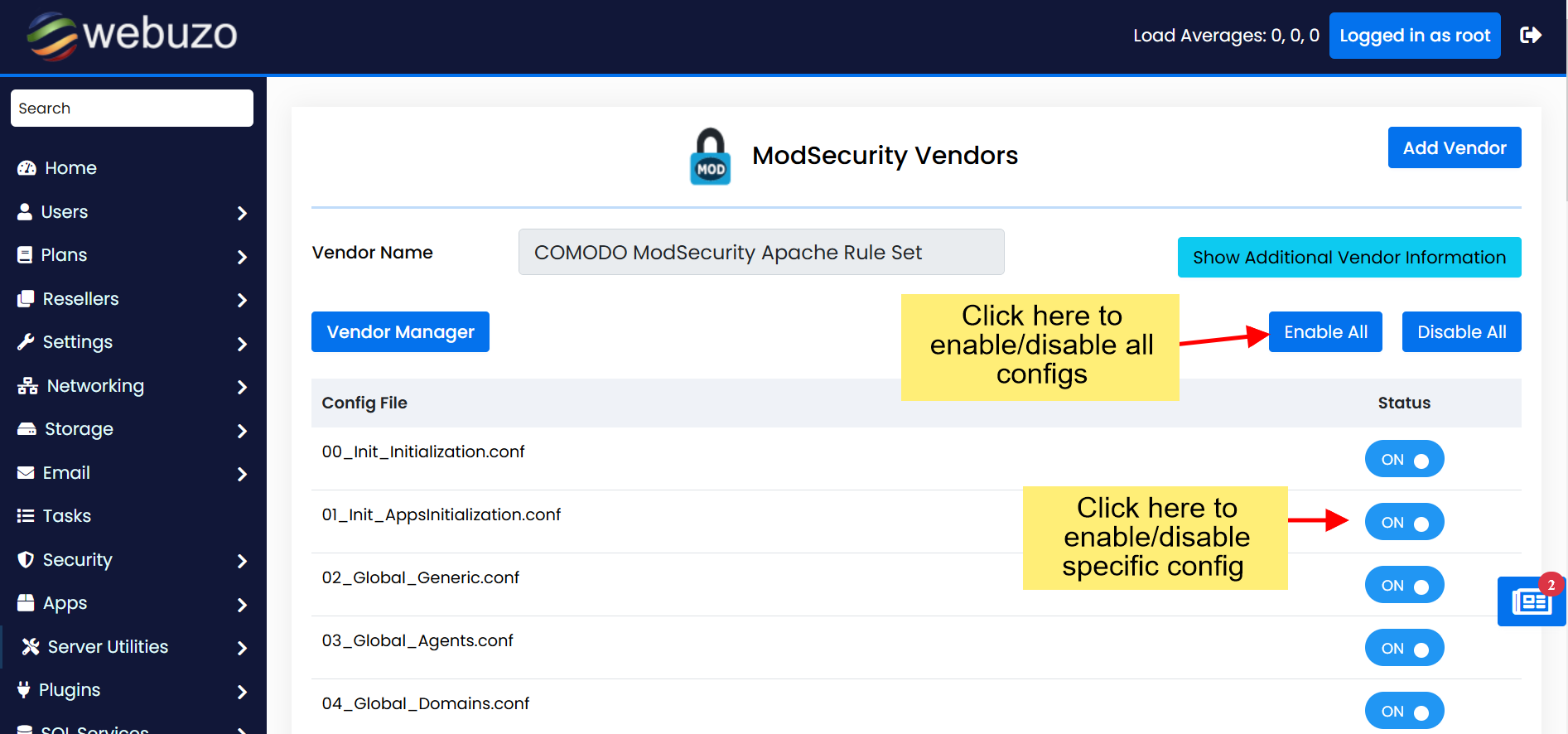This screenshot has width=1568, height=734.
Task: Click the sidebar Search field
Action: point(132,108)
